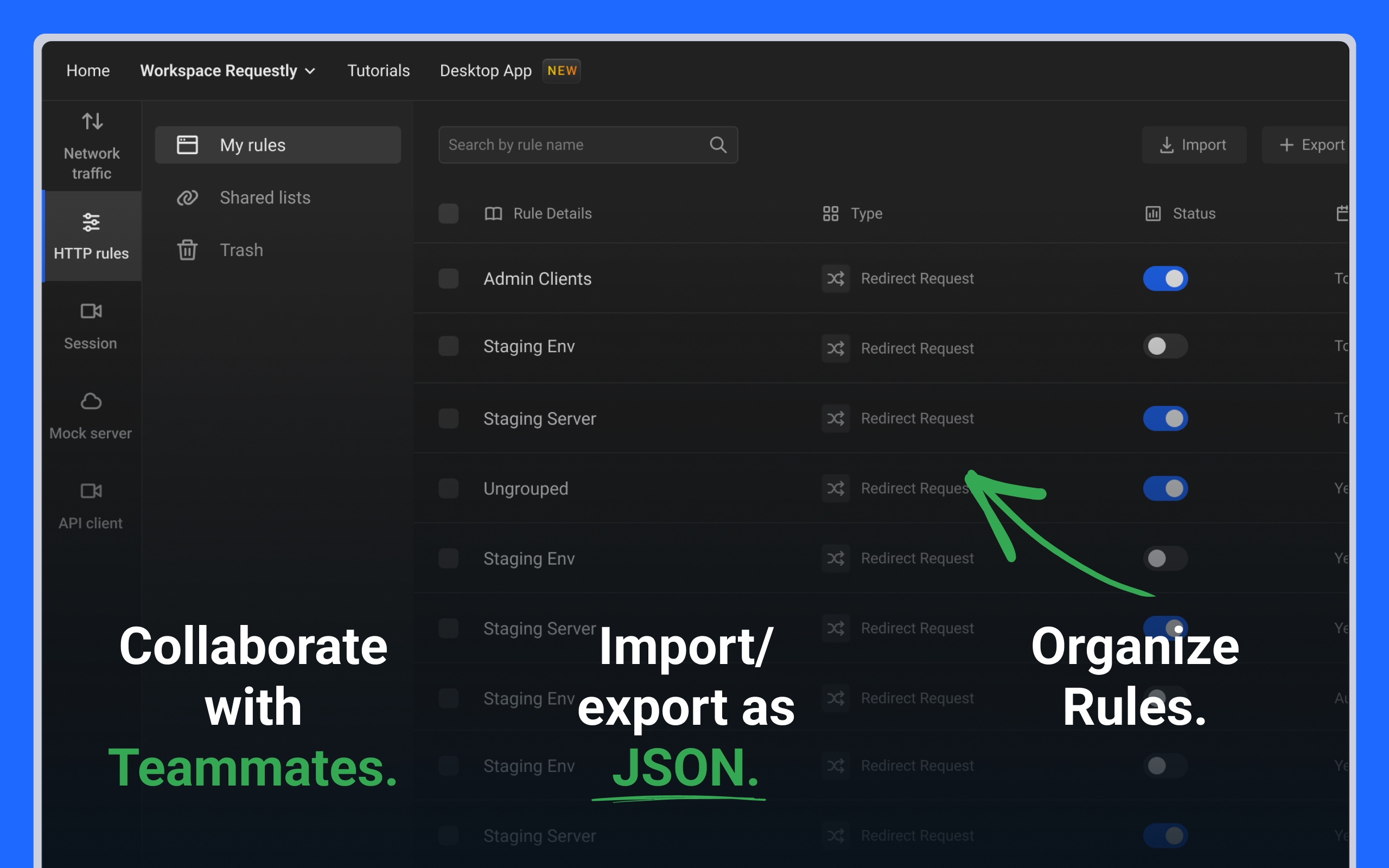Disable the Admin Clients rule toggle
This screenshot has height=868, width=1389.
1165,278
